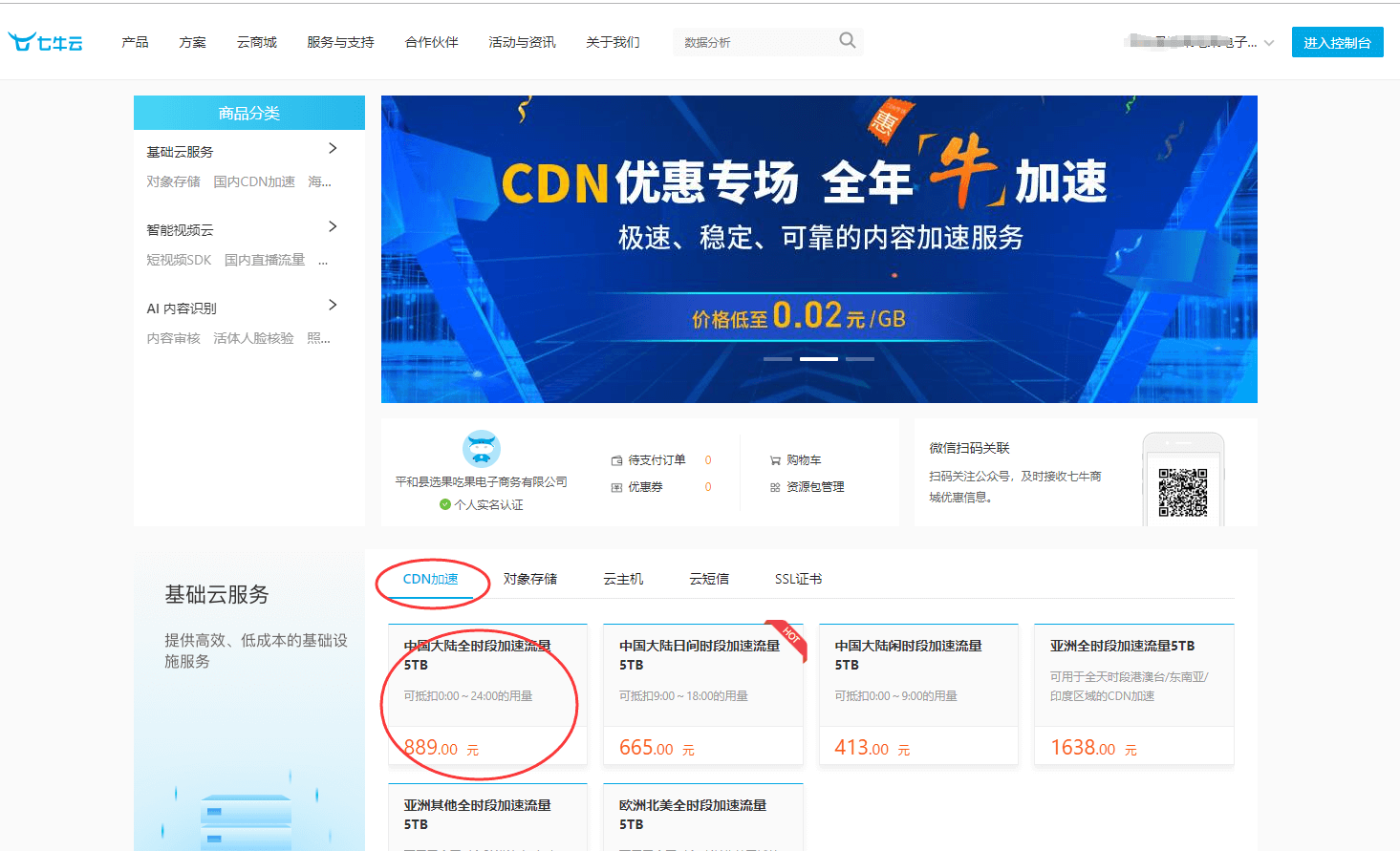Open the 国内直播流量 category link
1400x851 pixels.
[265, 260]
